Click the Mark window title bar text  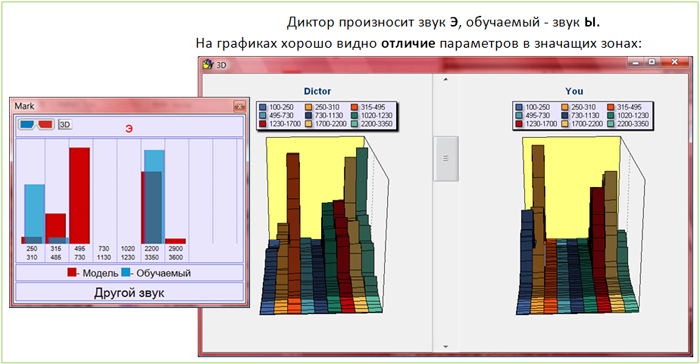[25, 106]
